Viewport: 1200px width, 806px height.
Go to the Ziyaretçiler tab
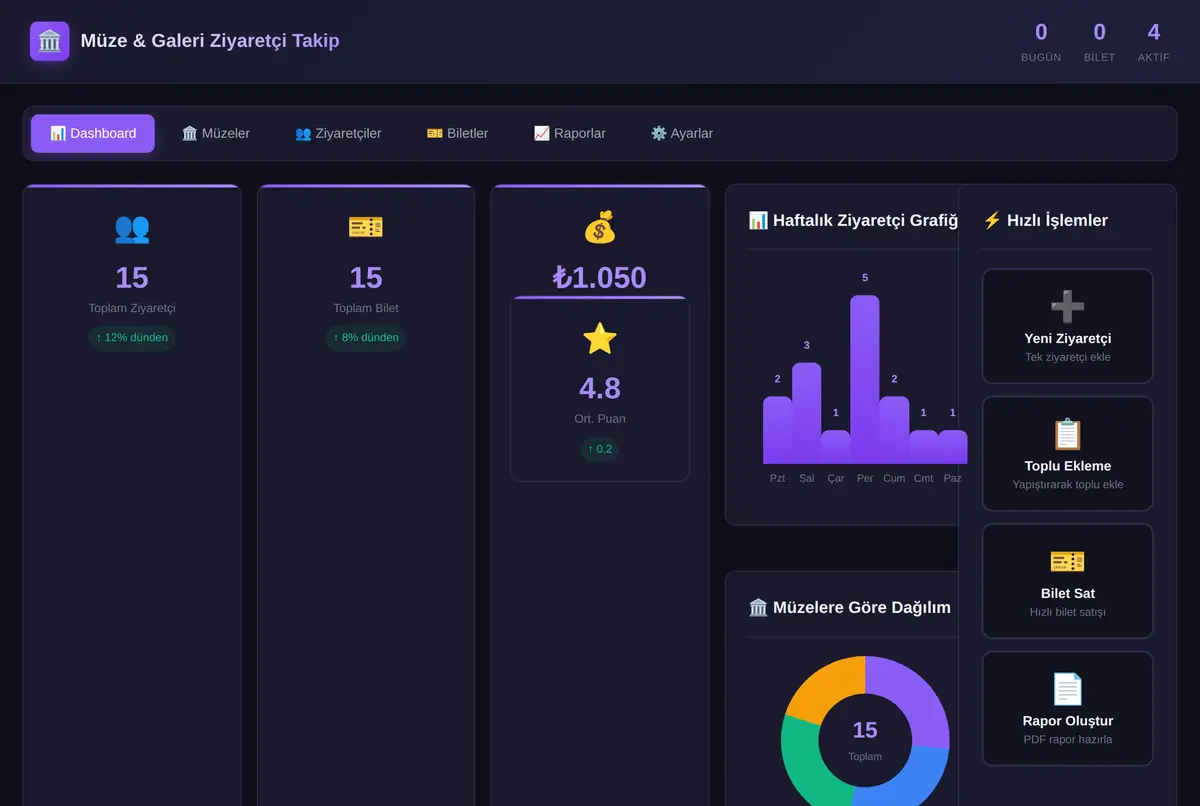[338, 133]
